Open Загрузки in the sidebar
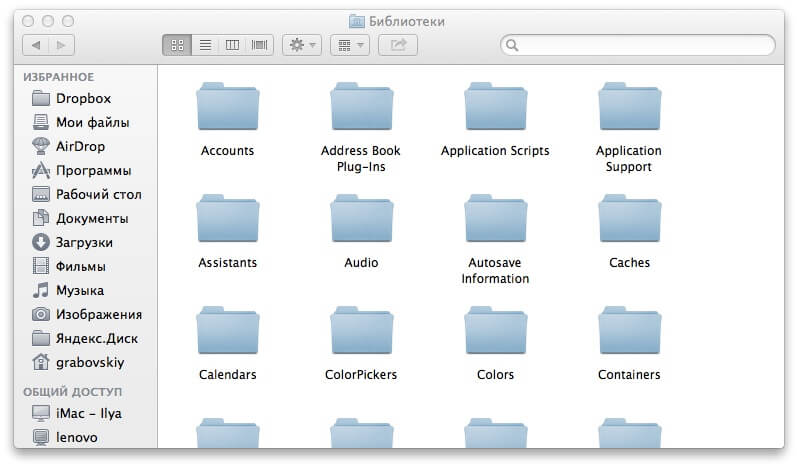 [72, 242]
